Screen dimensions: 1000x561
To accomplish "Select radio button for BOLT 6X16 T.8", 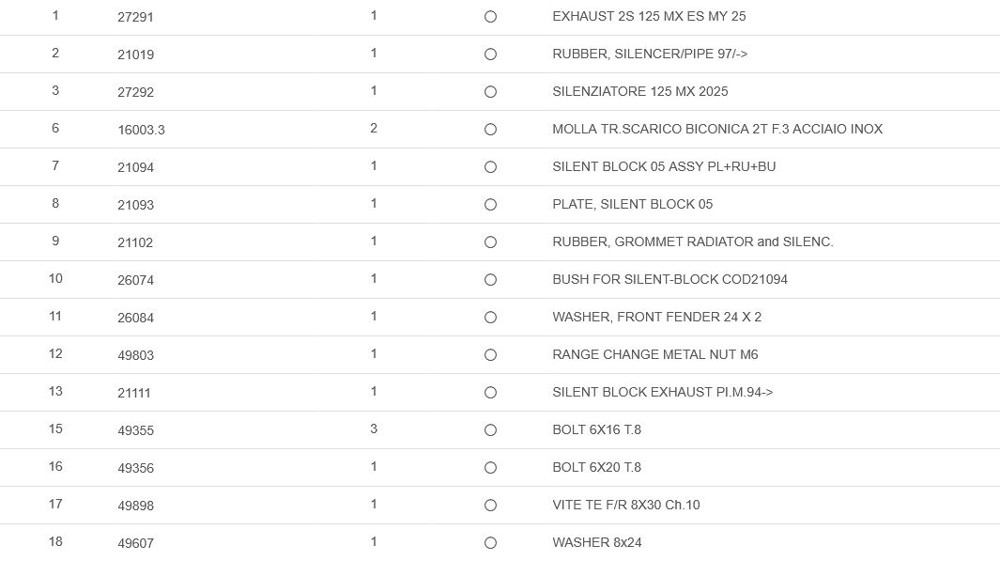I will coord(490,430).
